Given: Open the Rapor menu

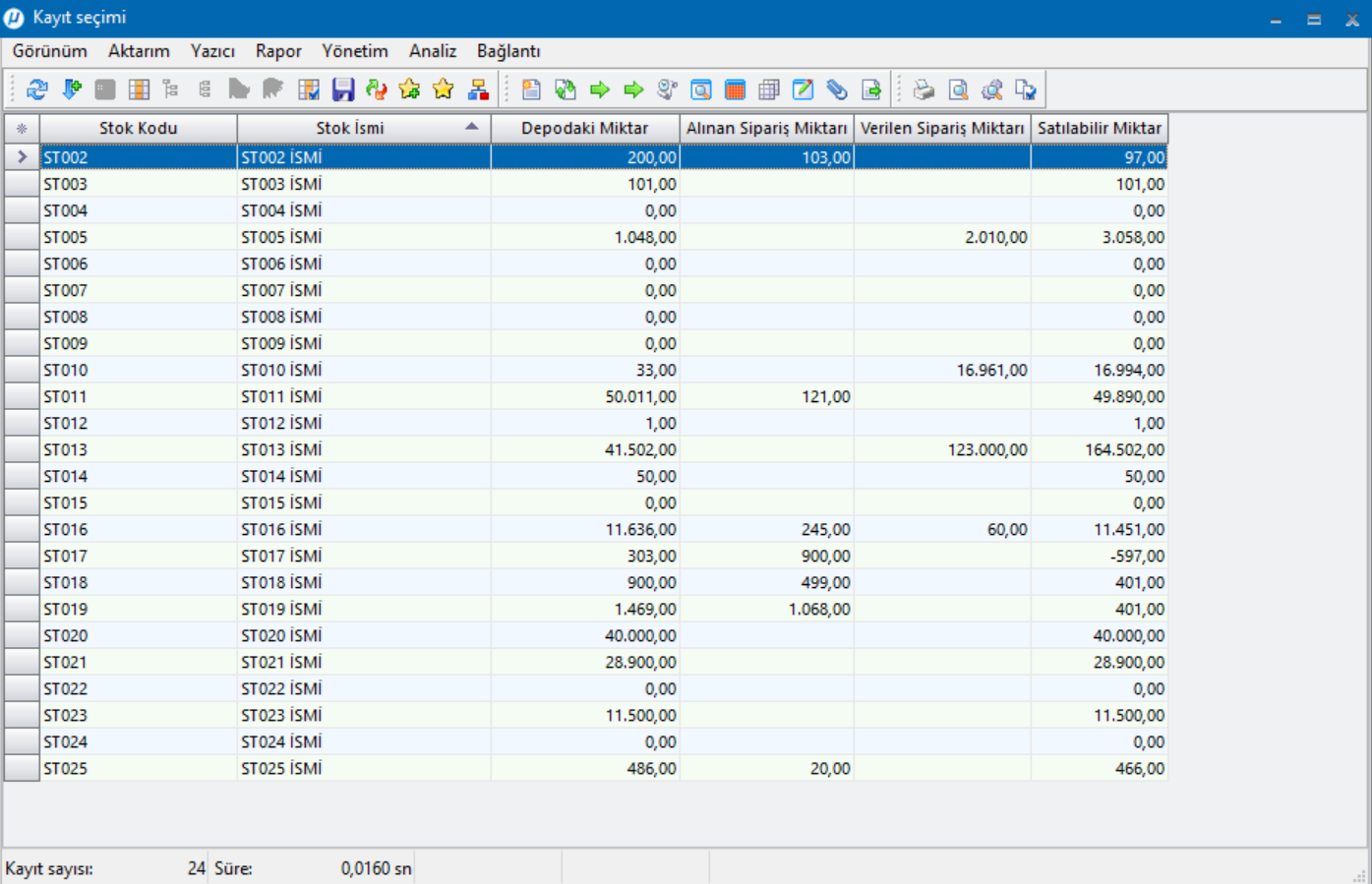Looking at the screenshot, I should (278, 51).
